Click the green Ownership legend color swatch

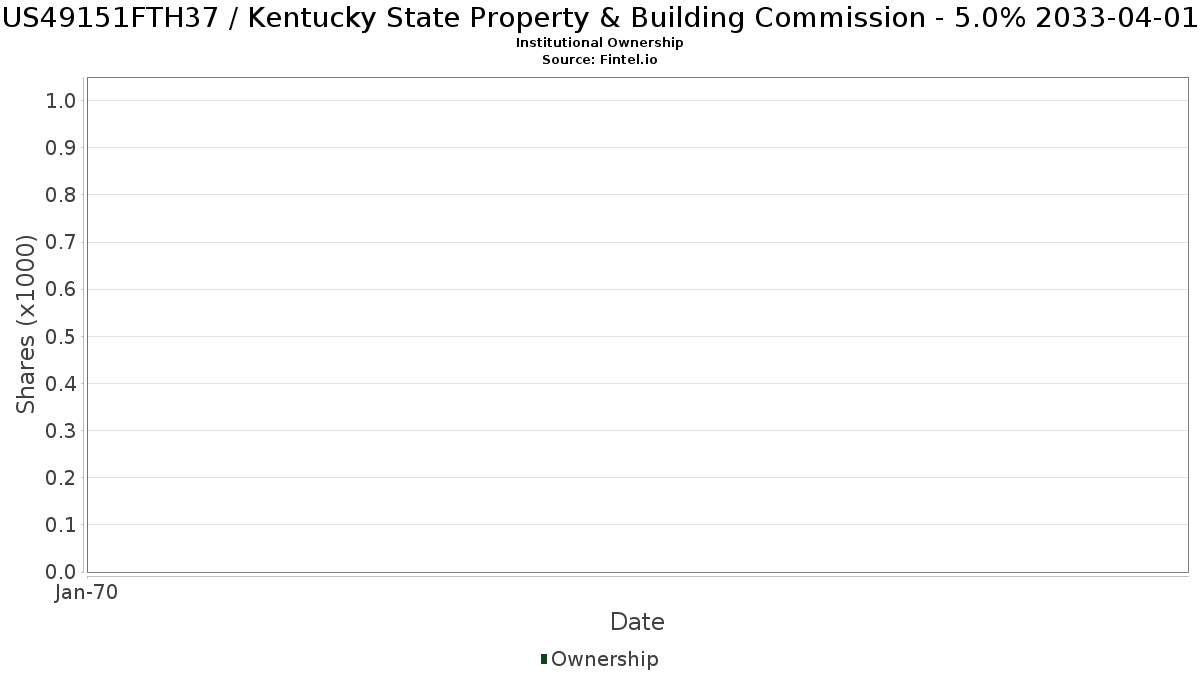tap(544, 659)
